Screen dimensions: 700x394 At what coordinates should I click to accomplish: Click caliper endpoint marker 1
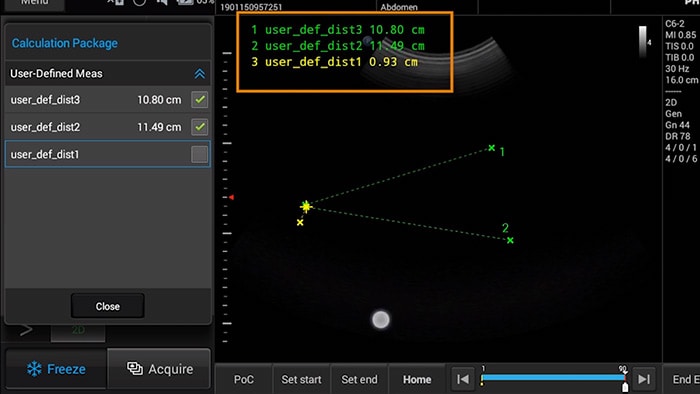coord(492,148)
